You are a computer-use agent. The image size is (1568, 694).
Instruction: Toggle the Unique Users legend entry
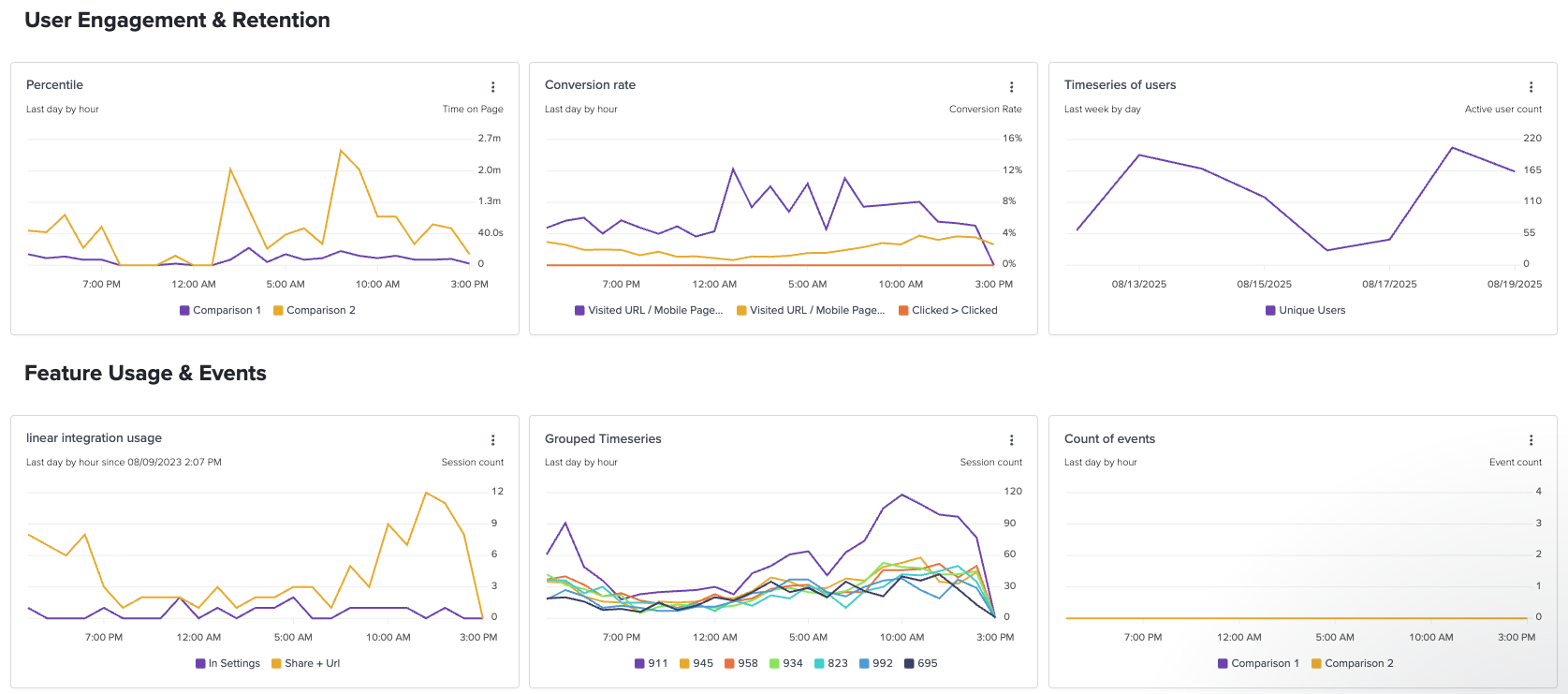(x=1305, y=310)
